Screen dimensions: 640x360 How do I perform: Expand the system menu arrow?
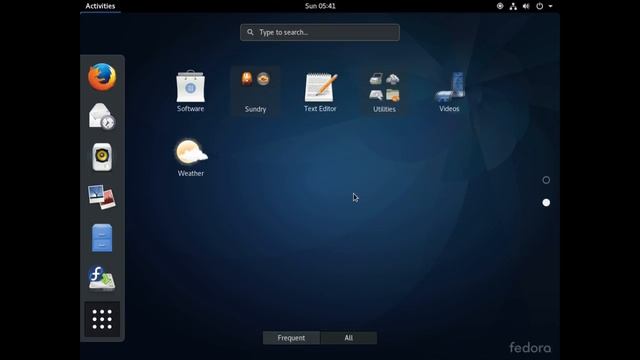(x=550, y=6)
